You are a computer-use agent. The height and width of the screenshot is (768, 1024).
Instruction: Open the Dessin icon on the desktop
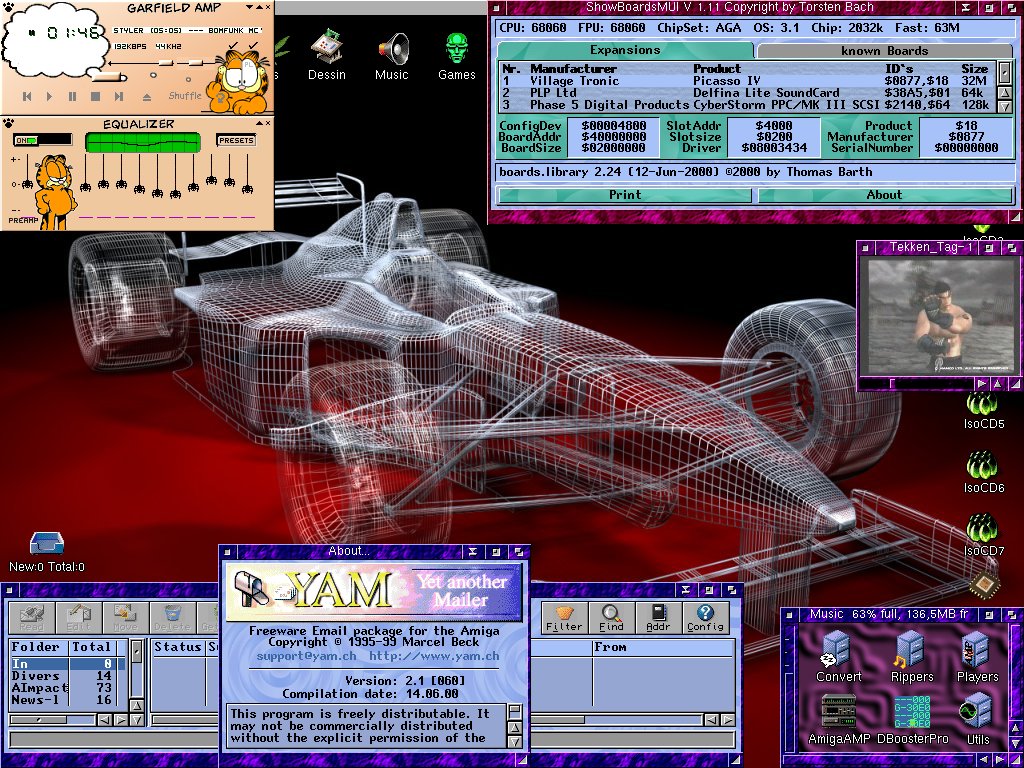(327, 45)
